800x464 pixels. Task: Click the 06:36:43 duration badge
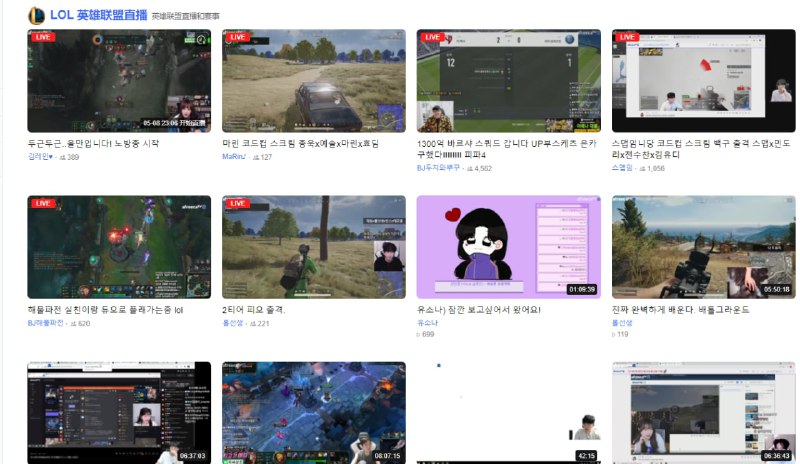tap(777, 456)
